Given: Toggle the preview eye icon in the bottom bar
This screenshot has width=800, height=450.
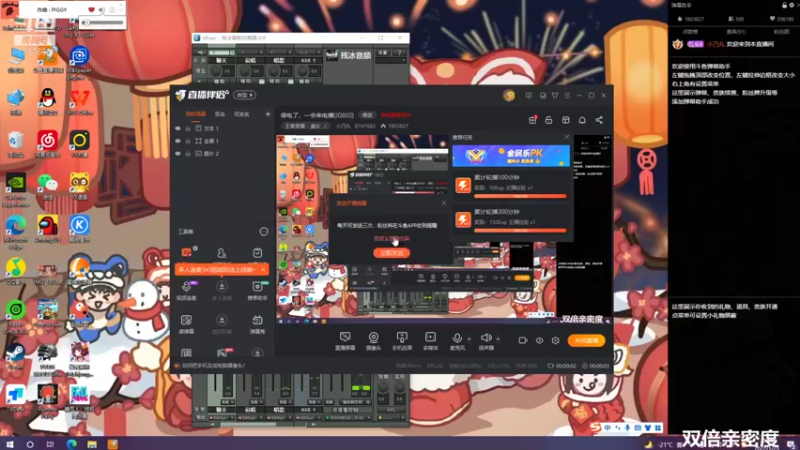Looking at the screenshot, I should pyautogui.click(x=539, y=340).
